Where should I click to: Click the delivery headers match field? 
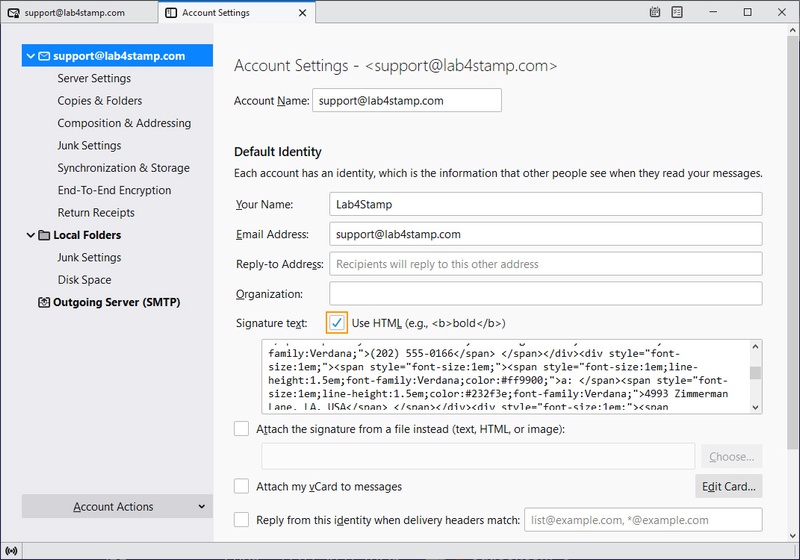click(643, 520)
